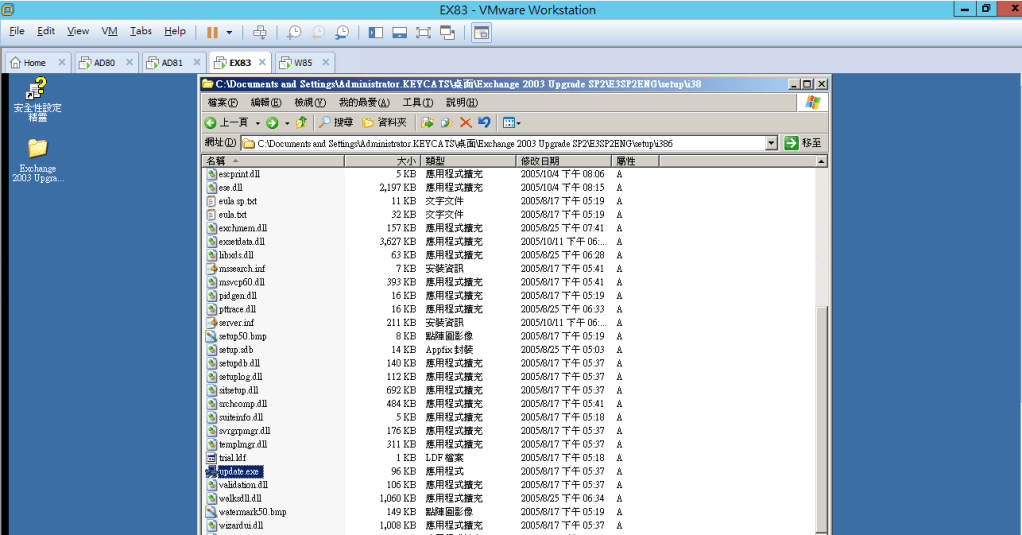Image resolution: width=1022 pixels, height=535 pixels.
Task: Open the Explorer views dropdown button
Action: pos(511,122)
